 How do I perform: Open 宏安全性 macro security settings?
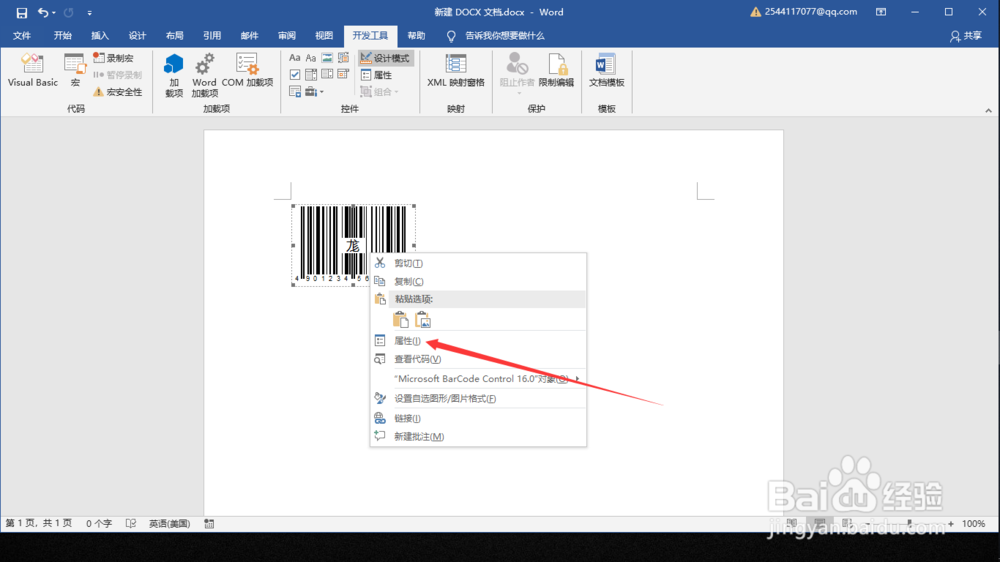118,92
